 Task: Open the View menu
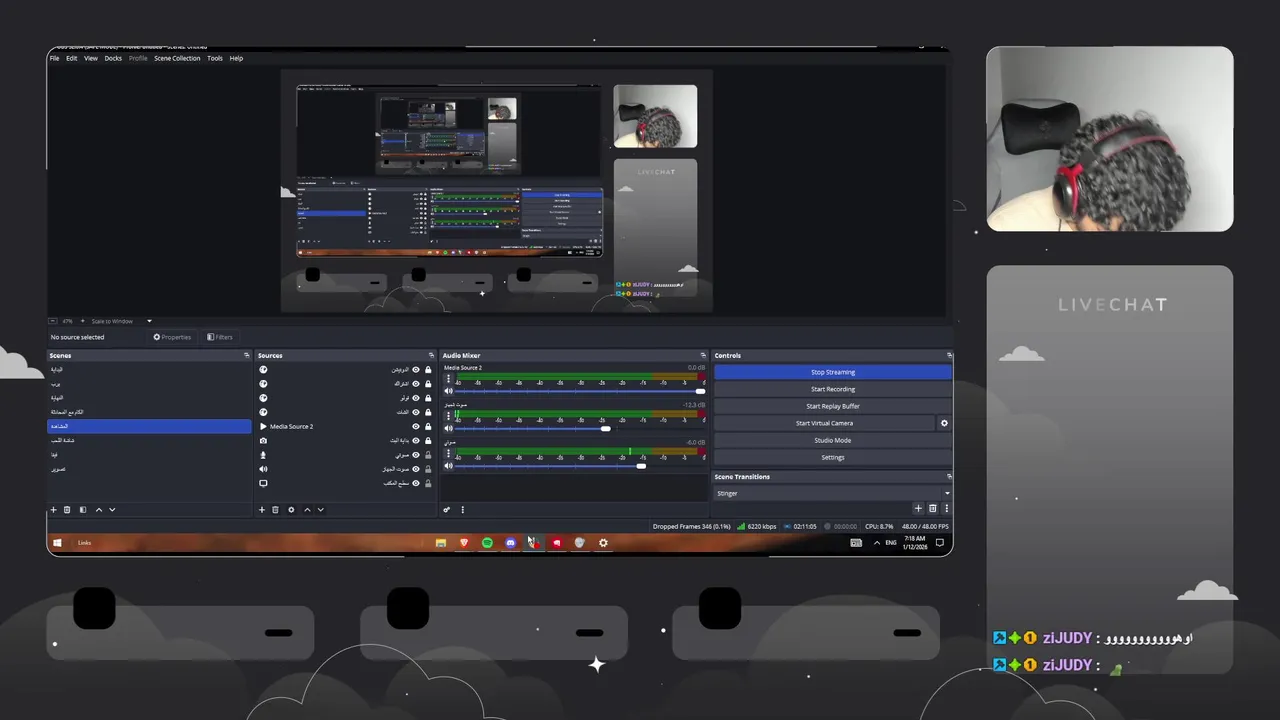point(91,58)
